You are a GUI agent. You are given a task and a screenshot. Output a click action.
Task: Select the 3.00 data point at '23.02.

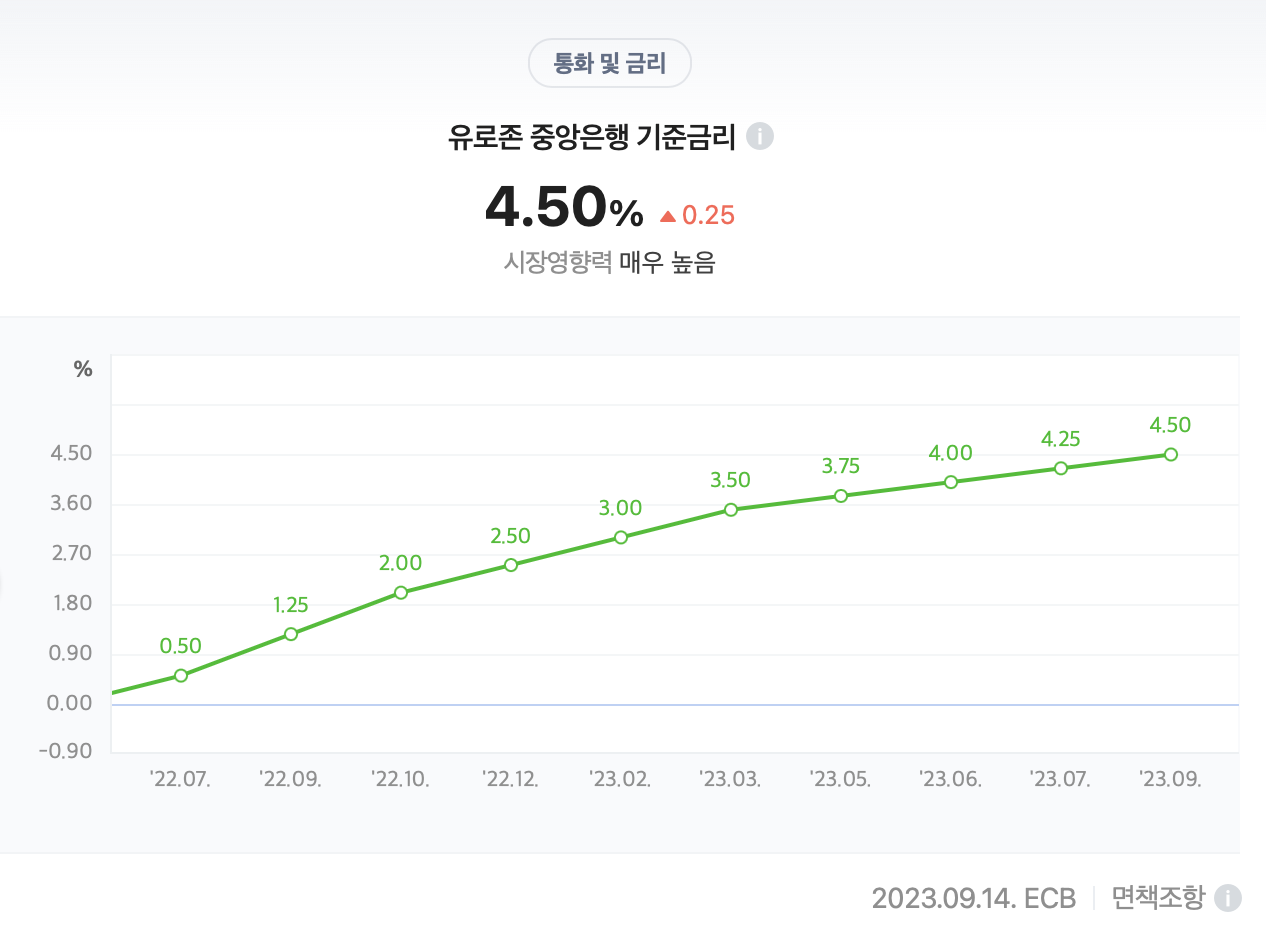621,537
